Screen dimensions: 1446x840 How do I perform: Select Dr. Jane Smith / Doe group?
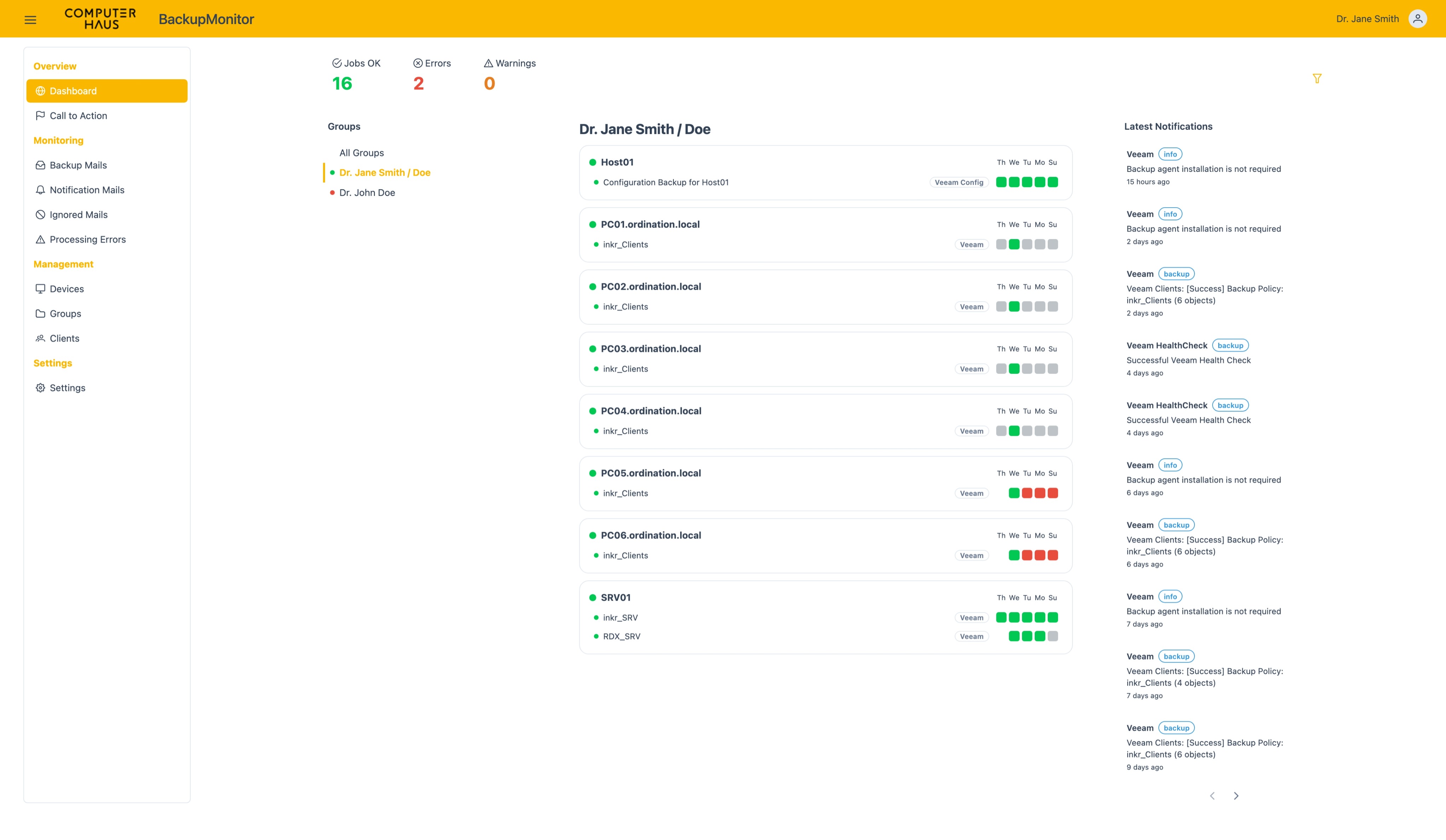click(384, 173)
